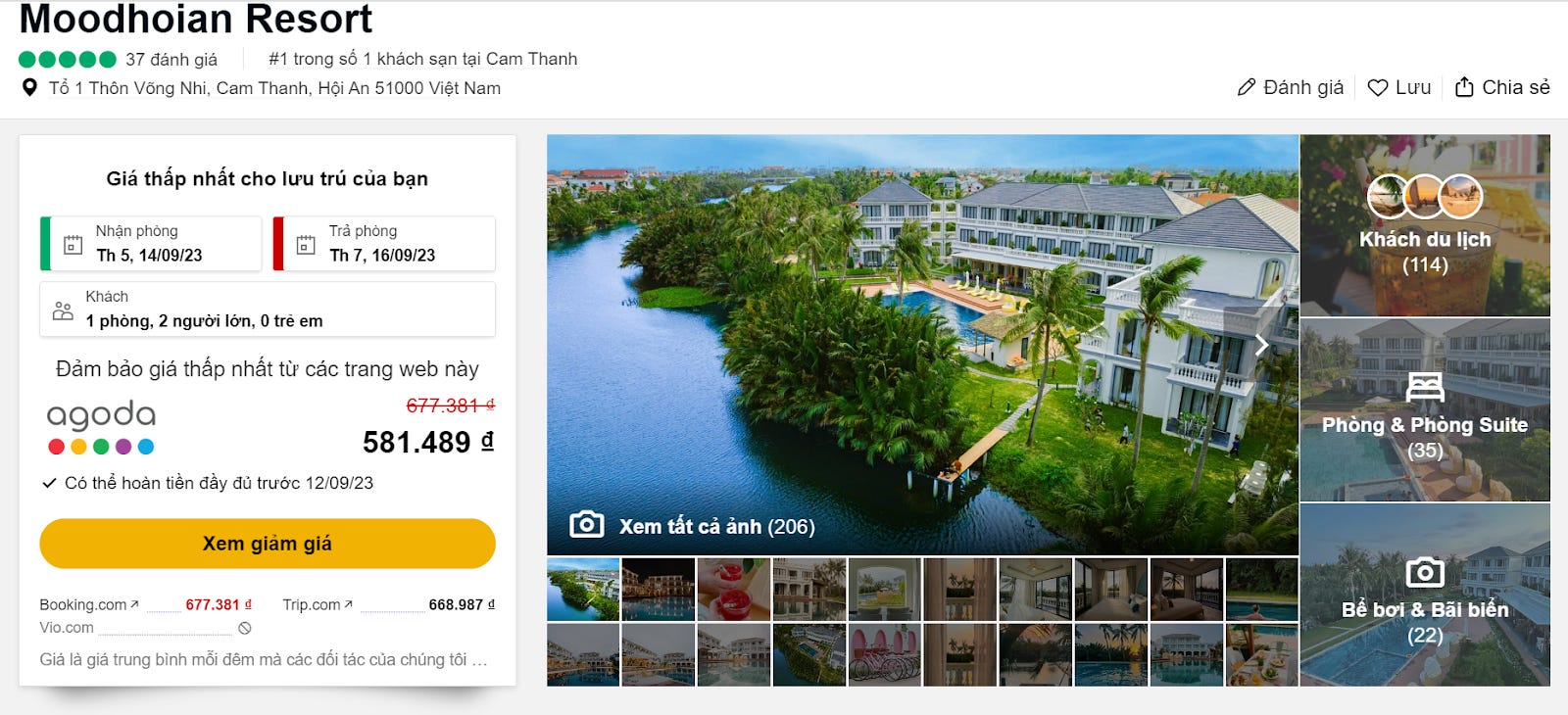Open Phòng & Phòng Suite photos

pos(1425,409)
